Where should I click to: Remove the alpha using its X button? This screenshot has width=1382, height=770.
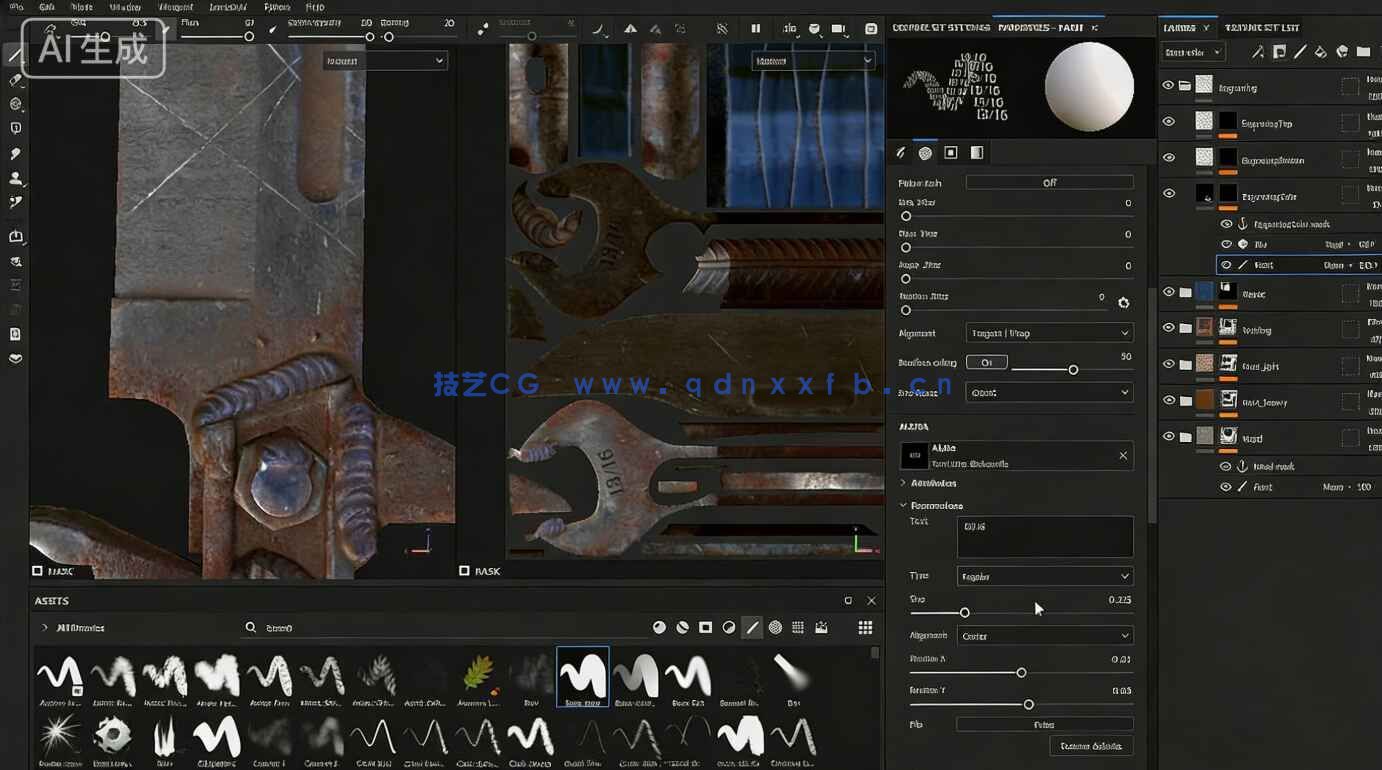click(1123, 456)
